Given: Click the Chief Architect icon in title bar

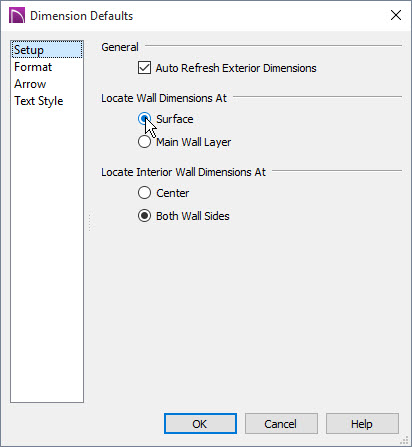Looking at the screenshot, I should tap(17, 16).
